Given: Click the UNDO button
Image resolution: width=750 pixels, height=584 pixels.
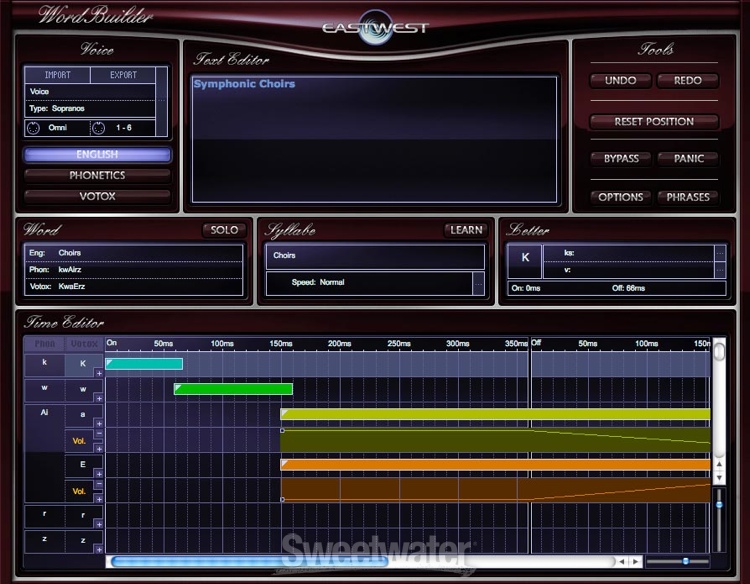Looking at the screenshot, I should point(620,80).
